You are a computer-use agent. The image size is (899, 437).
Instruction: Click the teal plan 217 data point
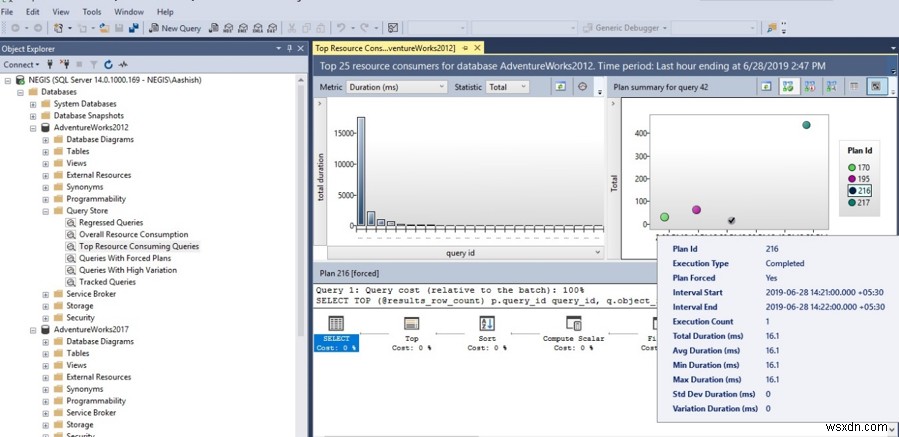coord(806,125)
